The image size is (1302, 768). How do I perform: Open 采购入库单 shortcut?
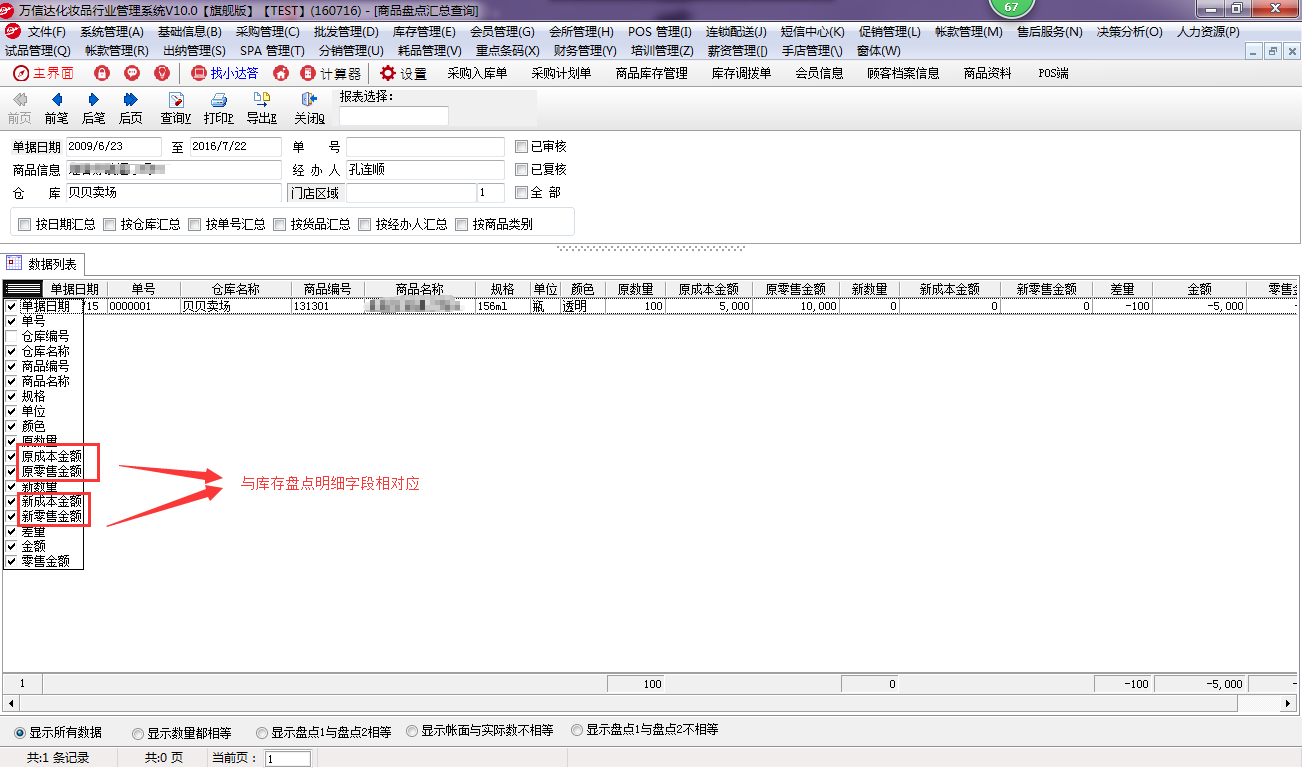coord(477,73)
